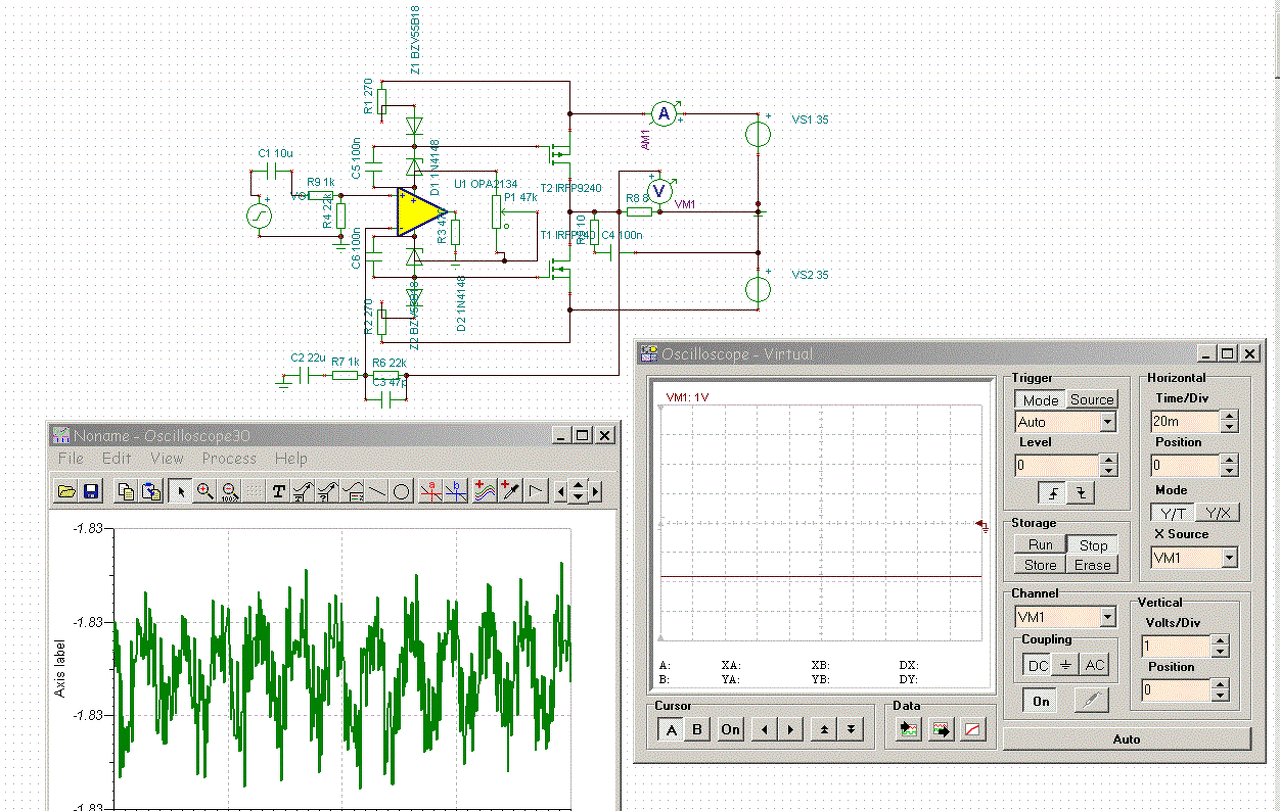Open Edit menu in Noname window
This screenshot has height=811, width=1280.
tap(117, 458)
